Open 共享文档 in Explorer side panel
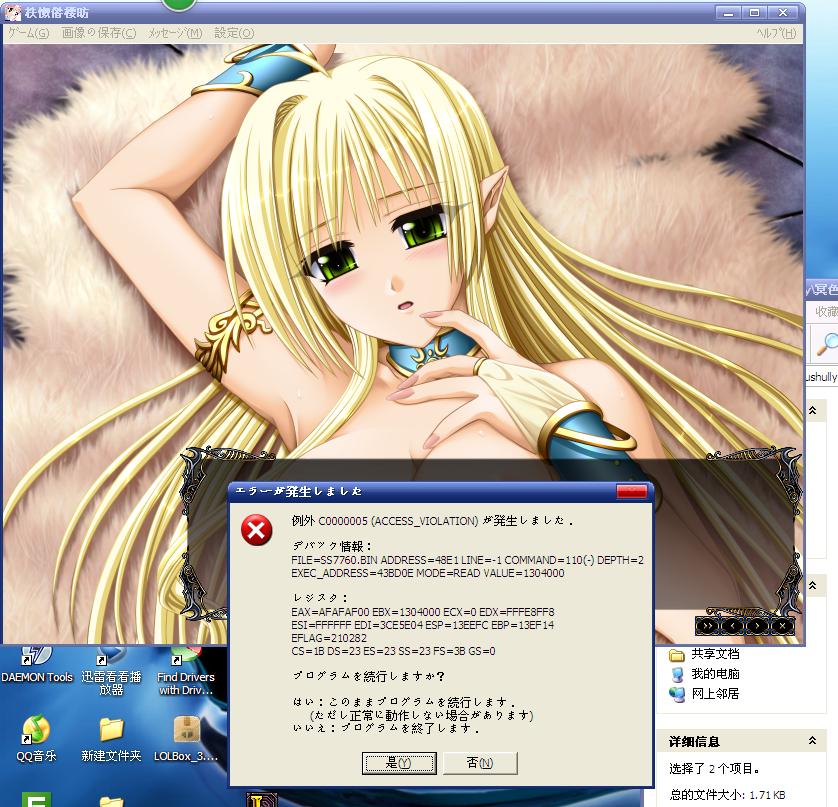 705,654
